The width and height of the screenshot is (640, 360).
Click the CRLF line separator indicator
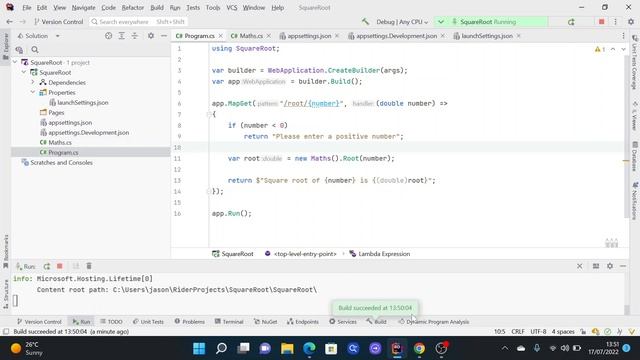[518, 331]
